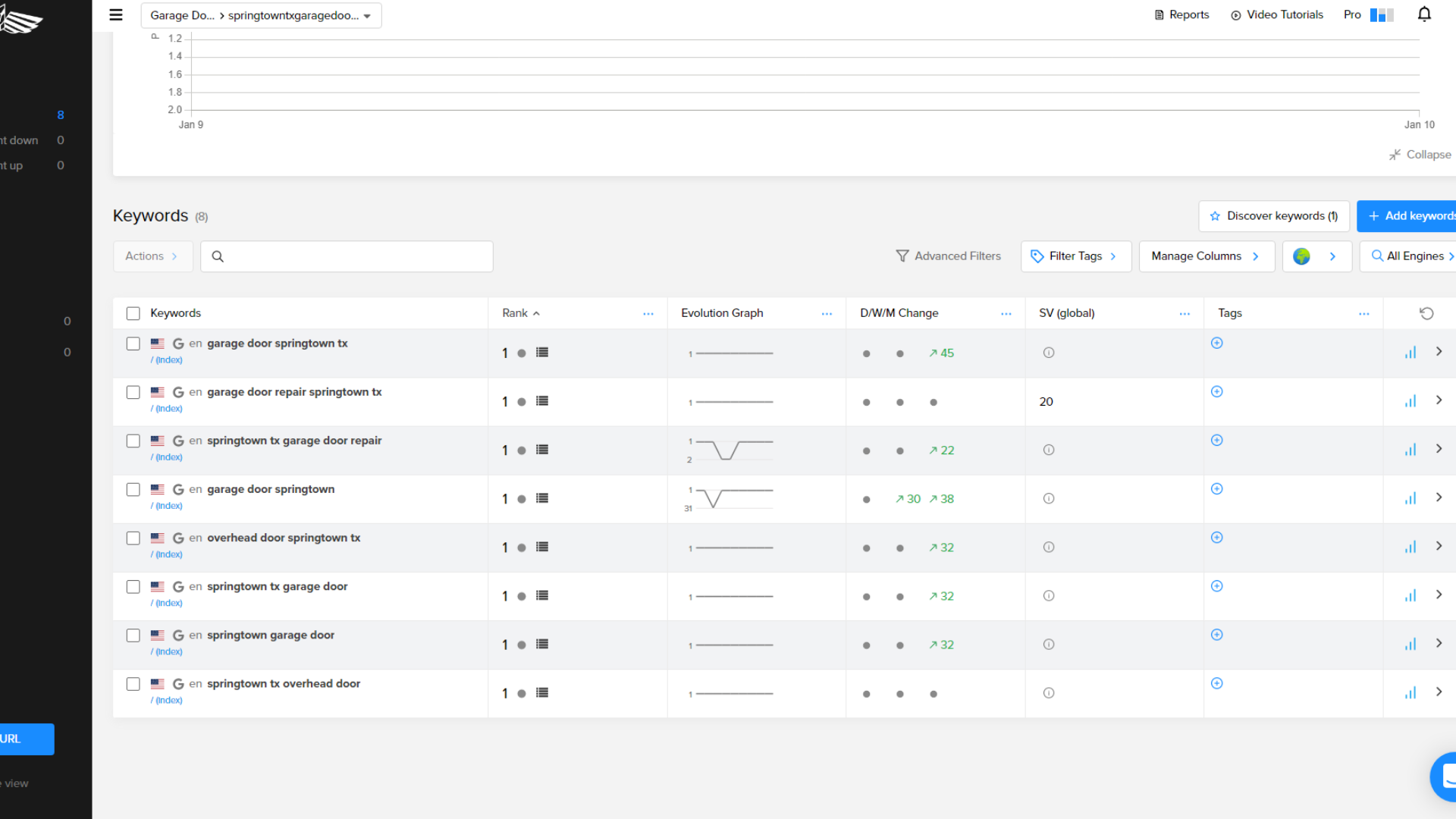This screenshot has width=1456, height=819.
Task: Click Discover keywords button
Action: [x=1274, y=216]
